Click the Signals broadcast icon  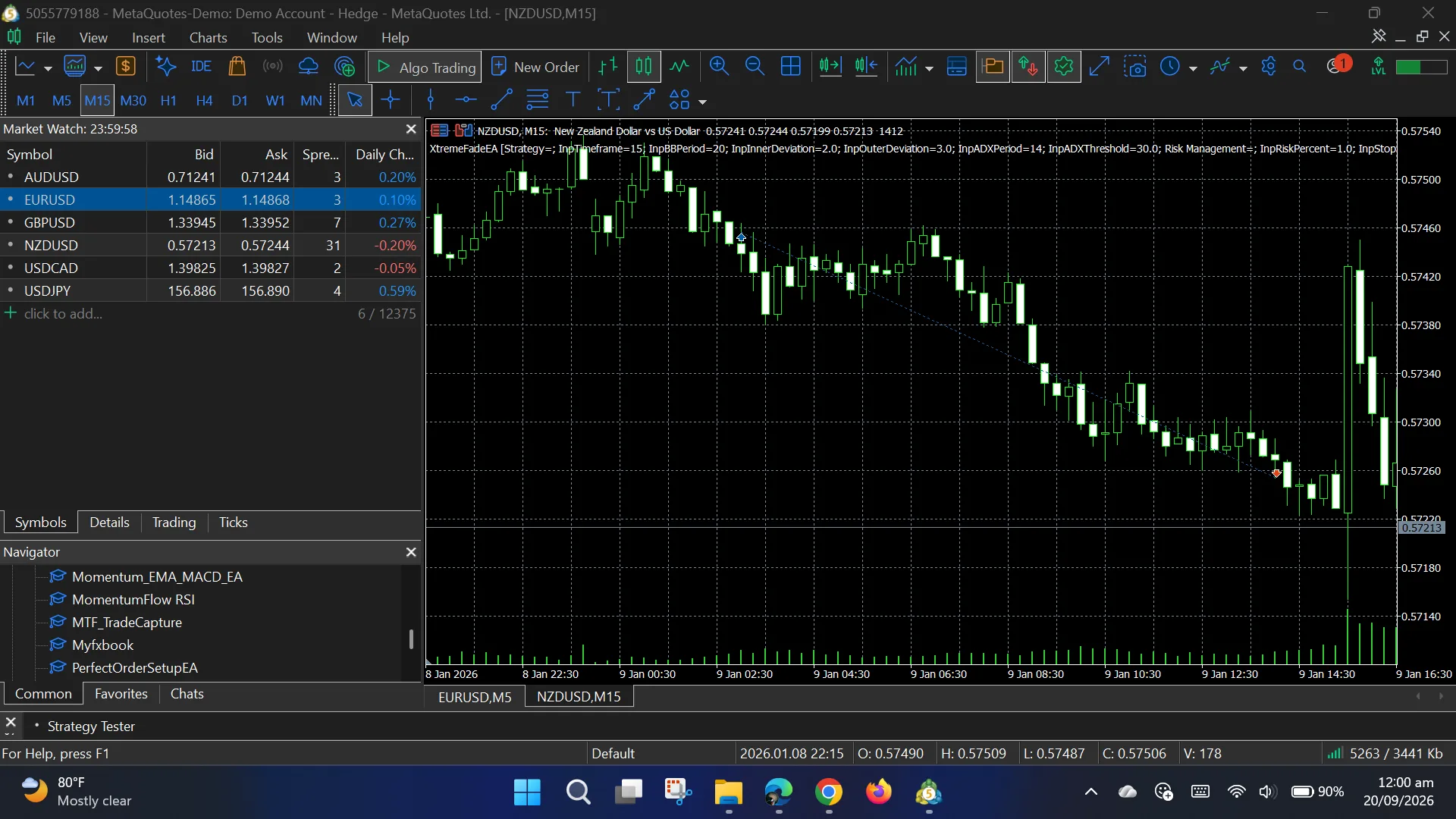click(x=273, y=67)
